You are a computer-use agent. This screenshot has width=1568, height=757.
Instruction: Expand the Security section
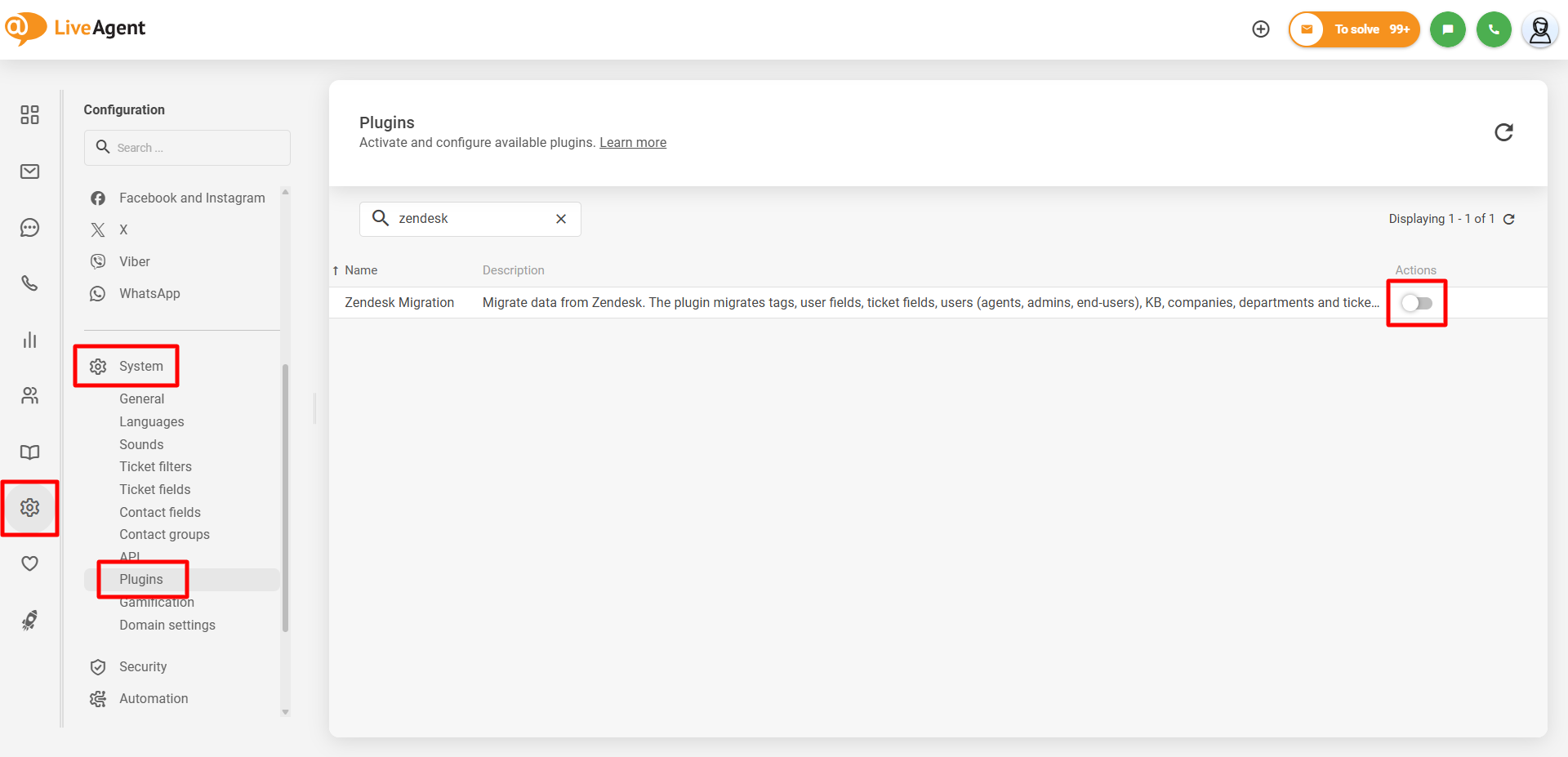(143, 667)
